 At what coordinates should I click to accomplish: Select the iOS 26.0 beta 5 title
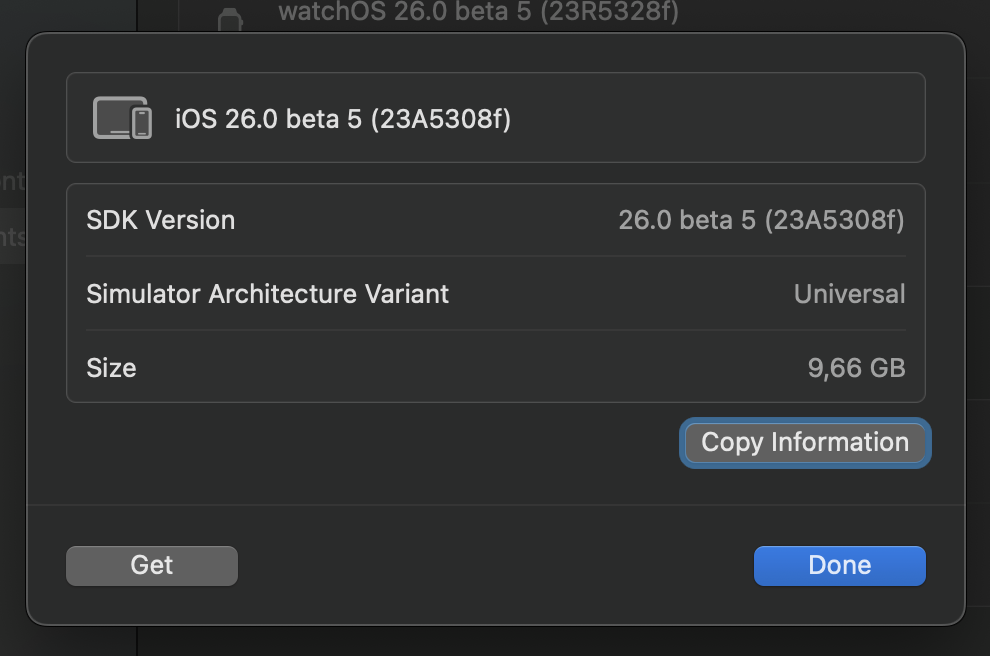click(343, 119)
